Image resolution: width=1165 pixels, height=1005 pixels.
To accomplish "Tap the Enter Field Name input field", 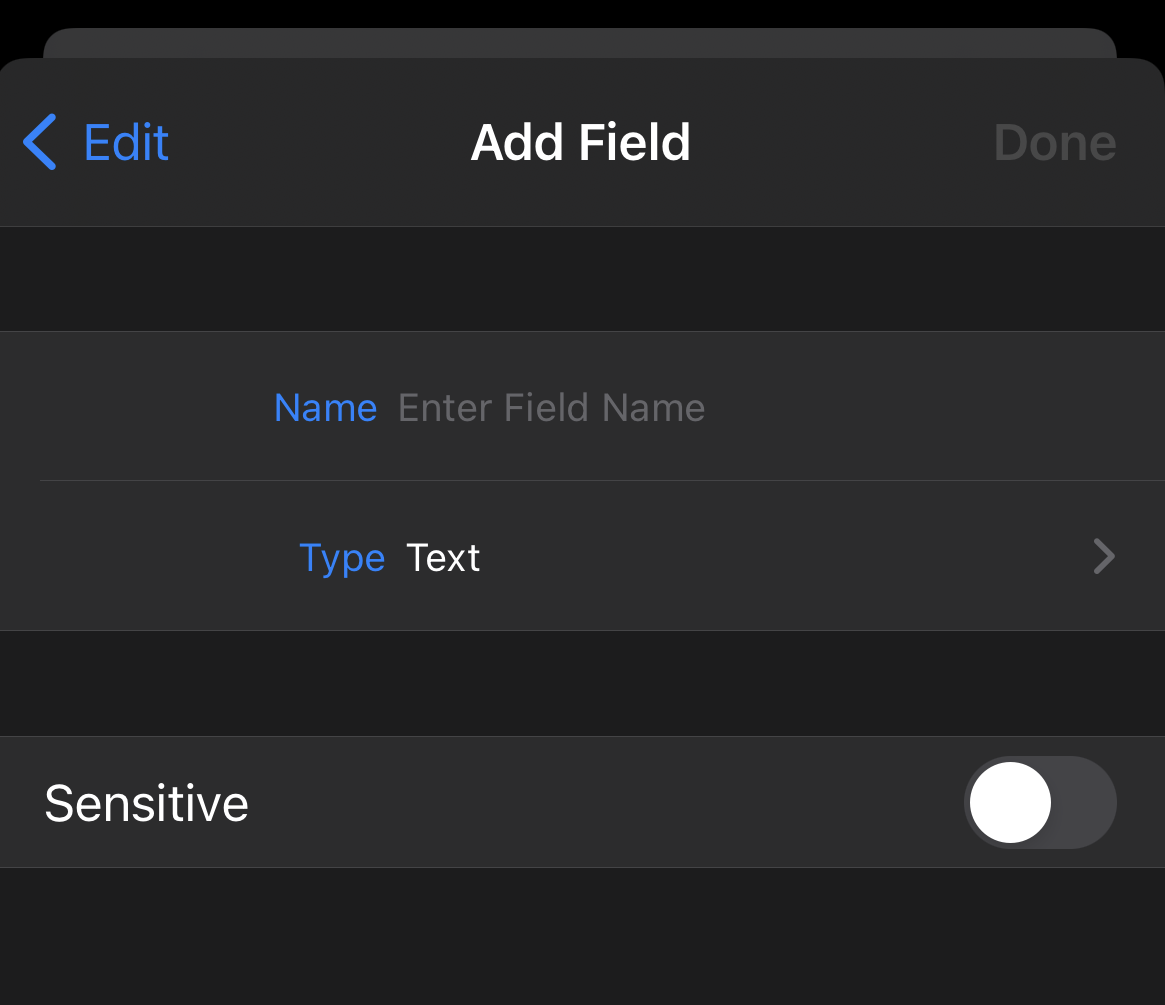I will click(551, 407).
